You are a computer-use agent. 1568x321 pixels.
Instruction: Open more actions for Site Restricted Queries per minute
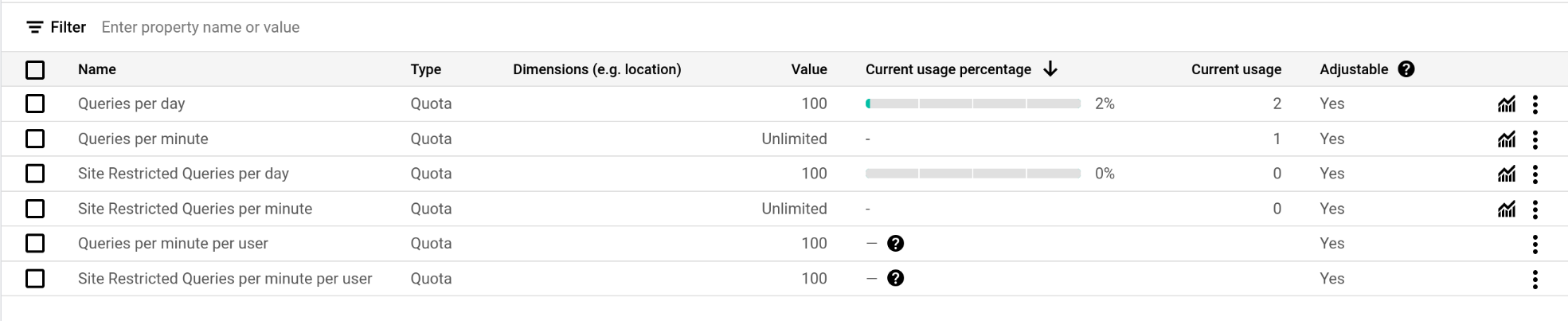coord(1535,209)
